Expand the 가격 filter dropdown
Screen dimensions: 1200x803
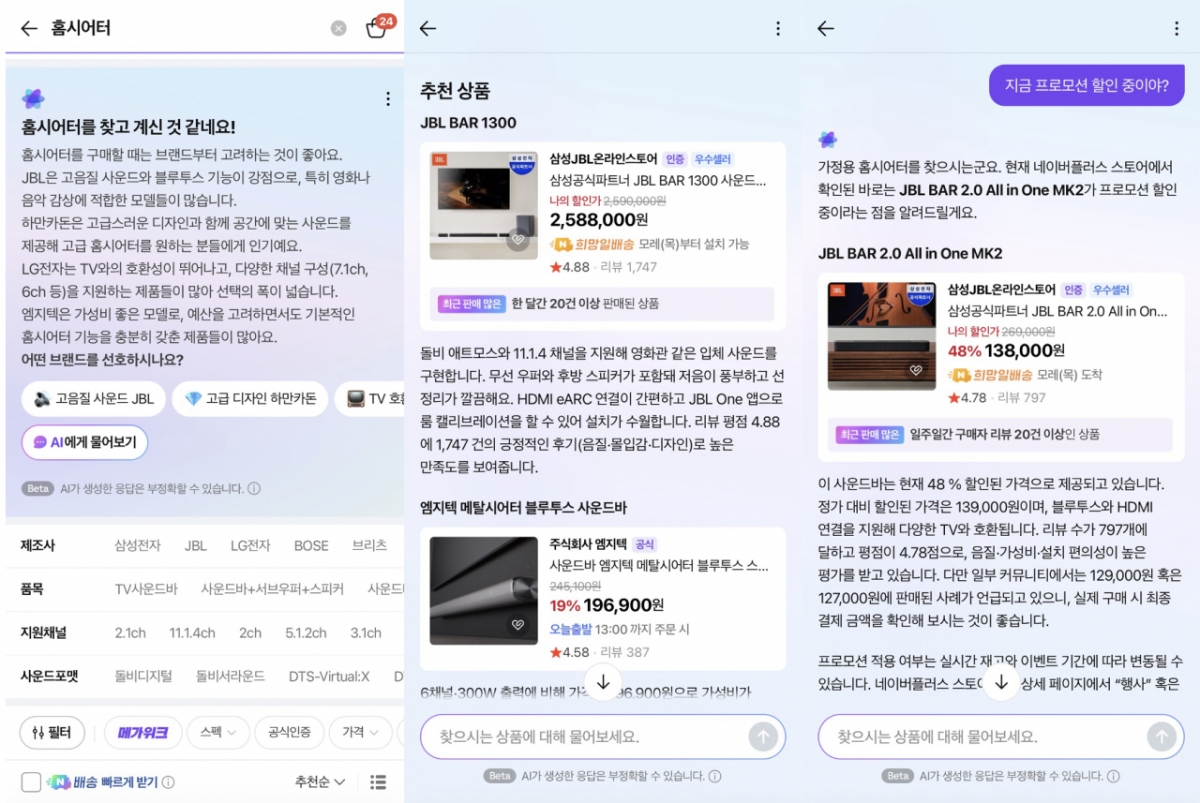tap(360, 733)
